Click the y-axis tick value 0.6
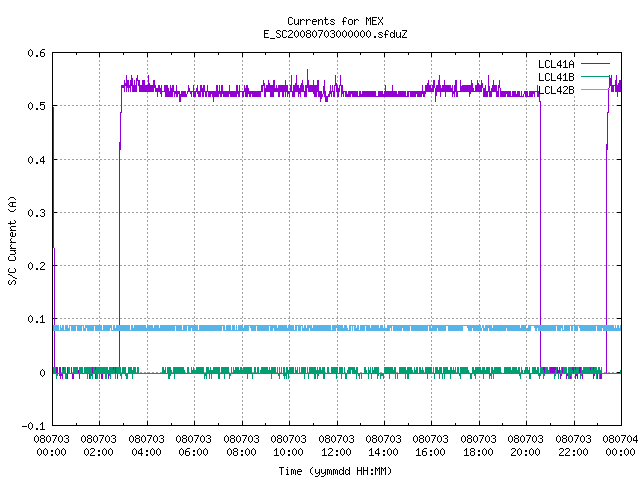 tap(36, 53)
